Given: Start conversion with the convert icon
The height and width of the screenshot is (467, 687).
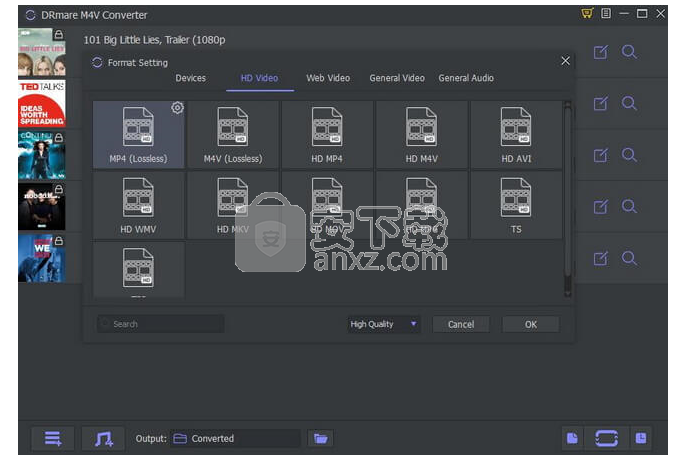Looking at the screenshot, I should point(606,439).
